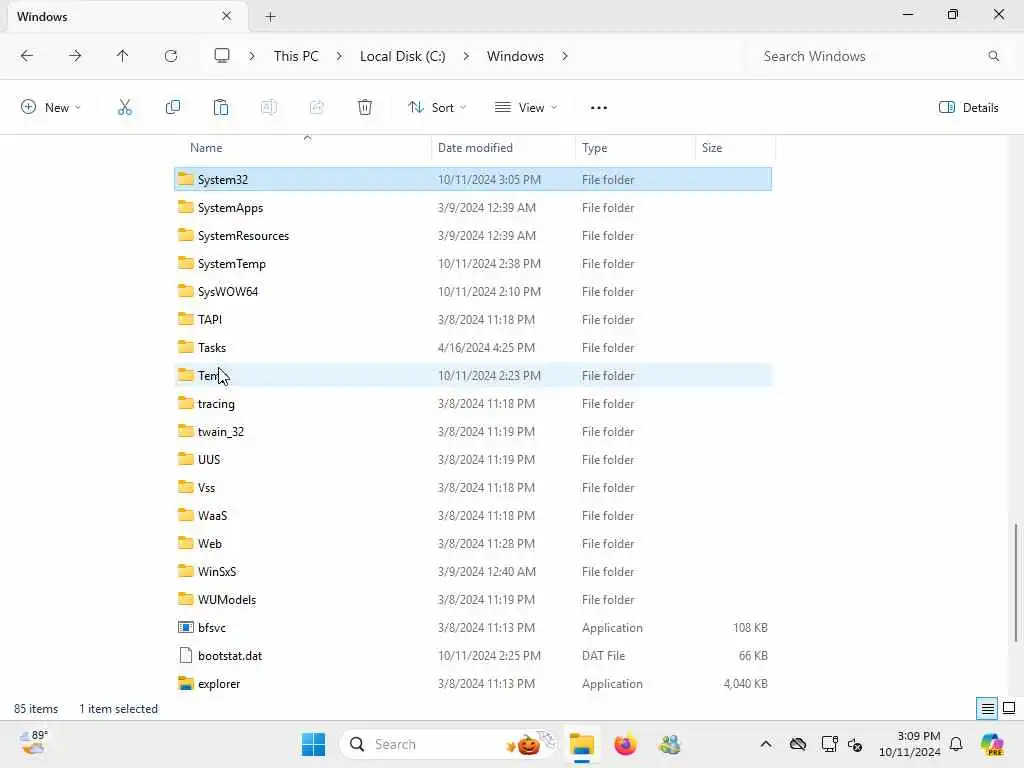This screenshot has width=1024, height=768.
Task: Cut the selected item
Action: 125,107
